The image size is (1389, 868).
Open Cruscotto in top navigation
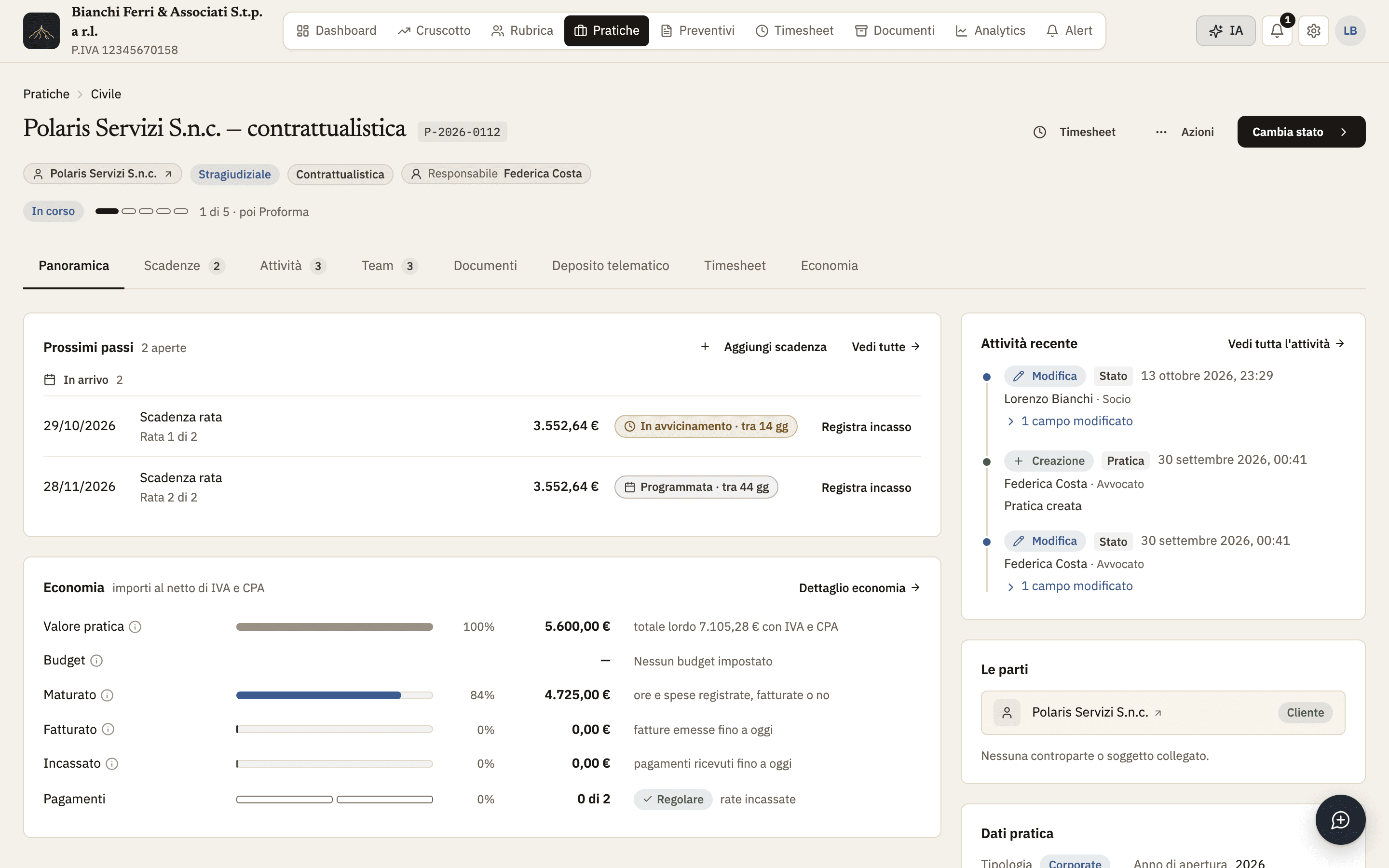[x=434, y=30]
